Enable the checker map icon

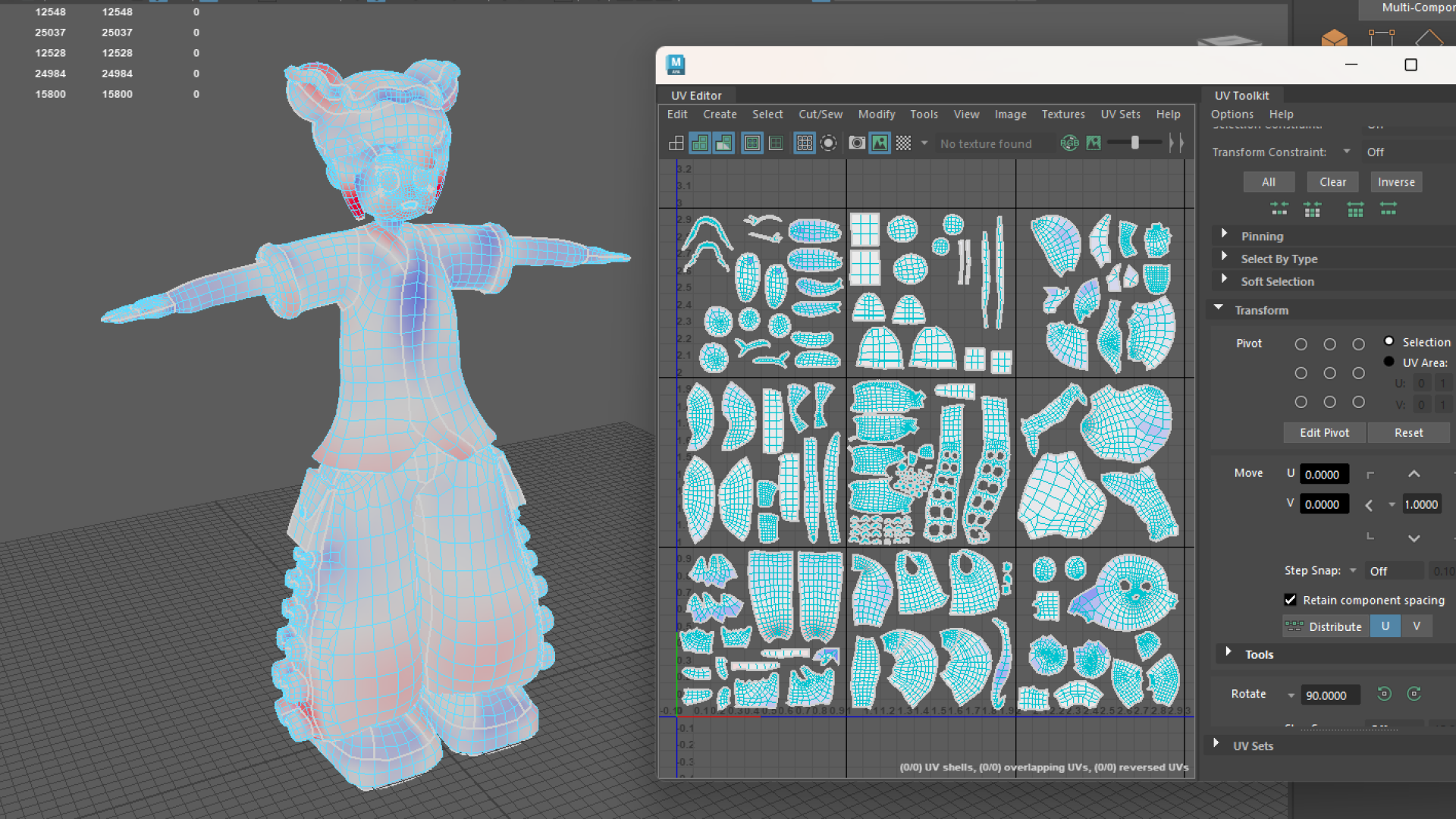tap(904, 143)
